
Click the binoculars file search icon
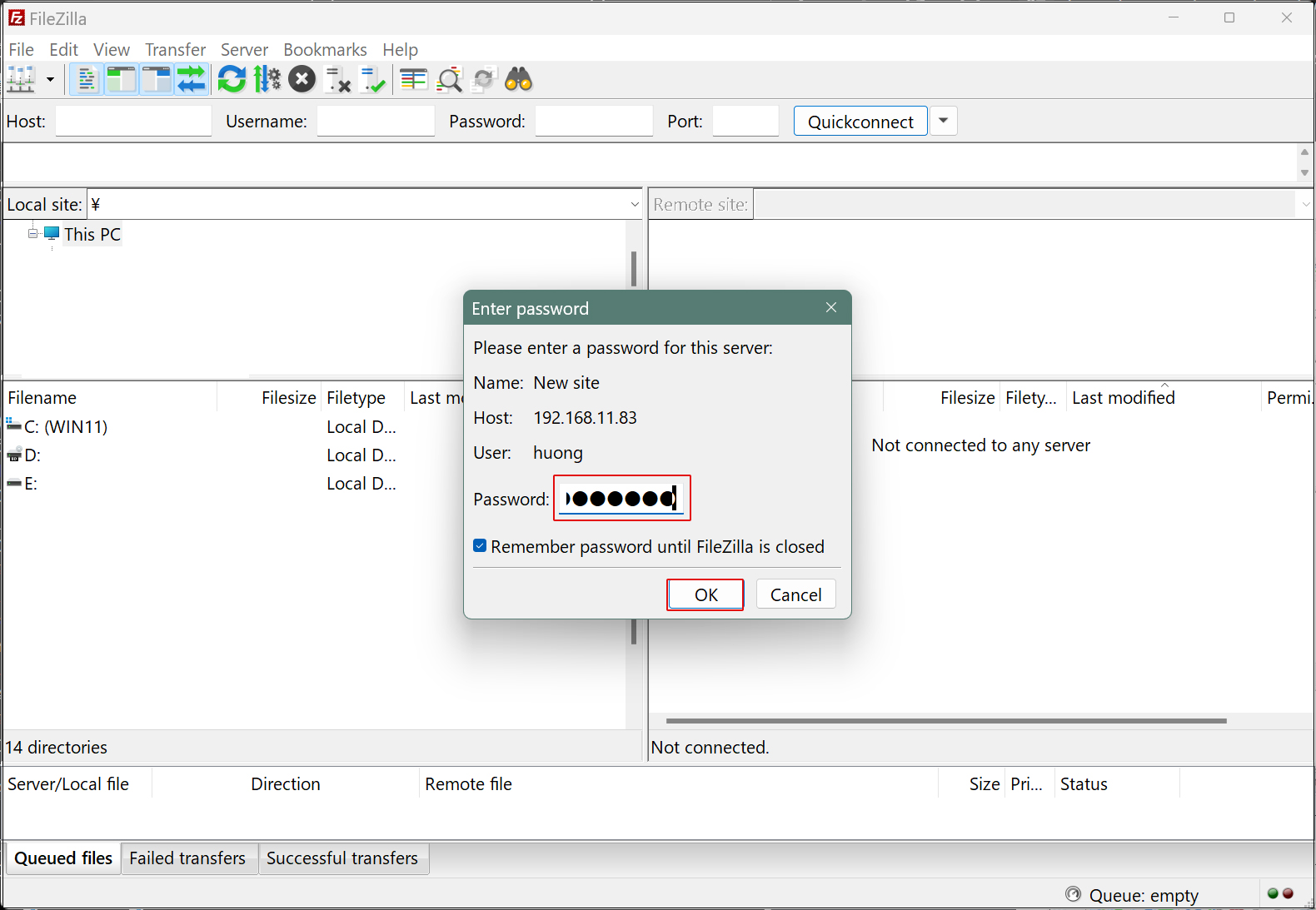tap(519, 80)
